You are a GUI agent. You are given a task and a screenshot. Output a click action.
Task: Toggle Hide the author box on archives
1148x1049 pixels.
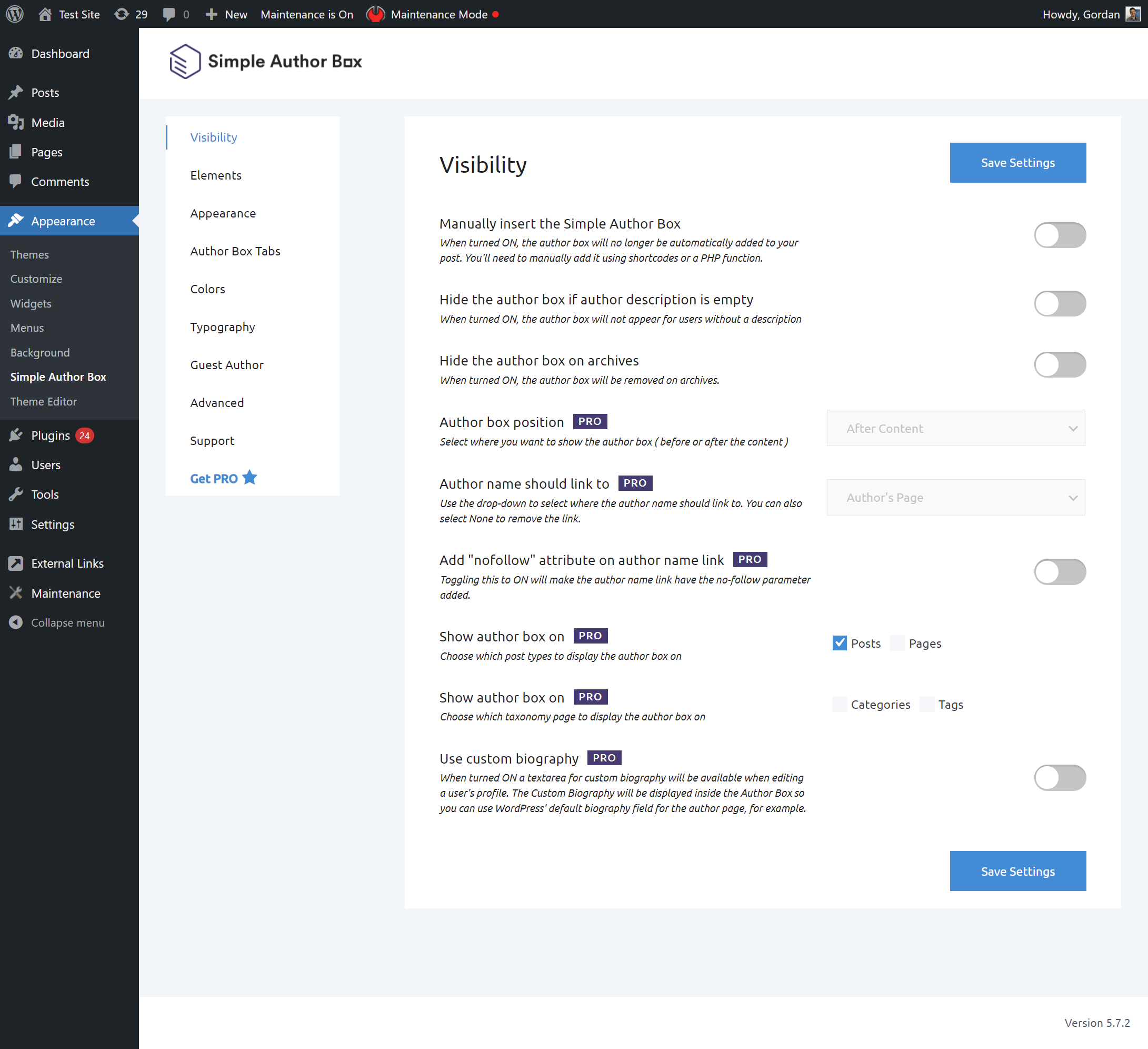1060,364
